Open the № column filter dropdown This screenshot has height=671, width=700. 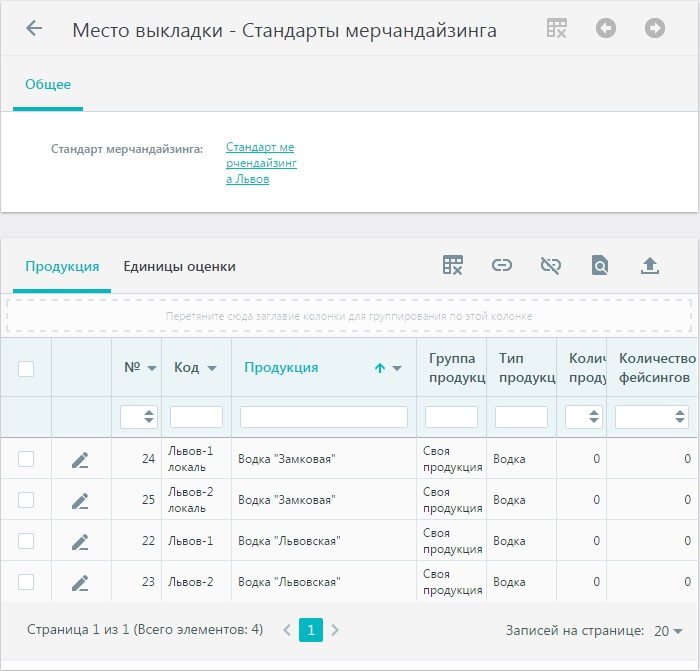[152, 368]
